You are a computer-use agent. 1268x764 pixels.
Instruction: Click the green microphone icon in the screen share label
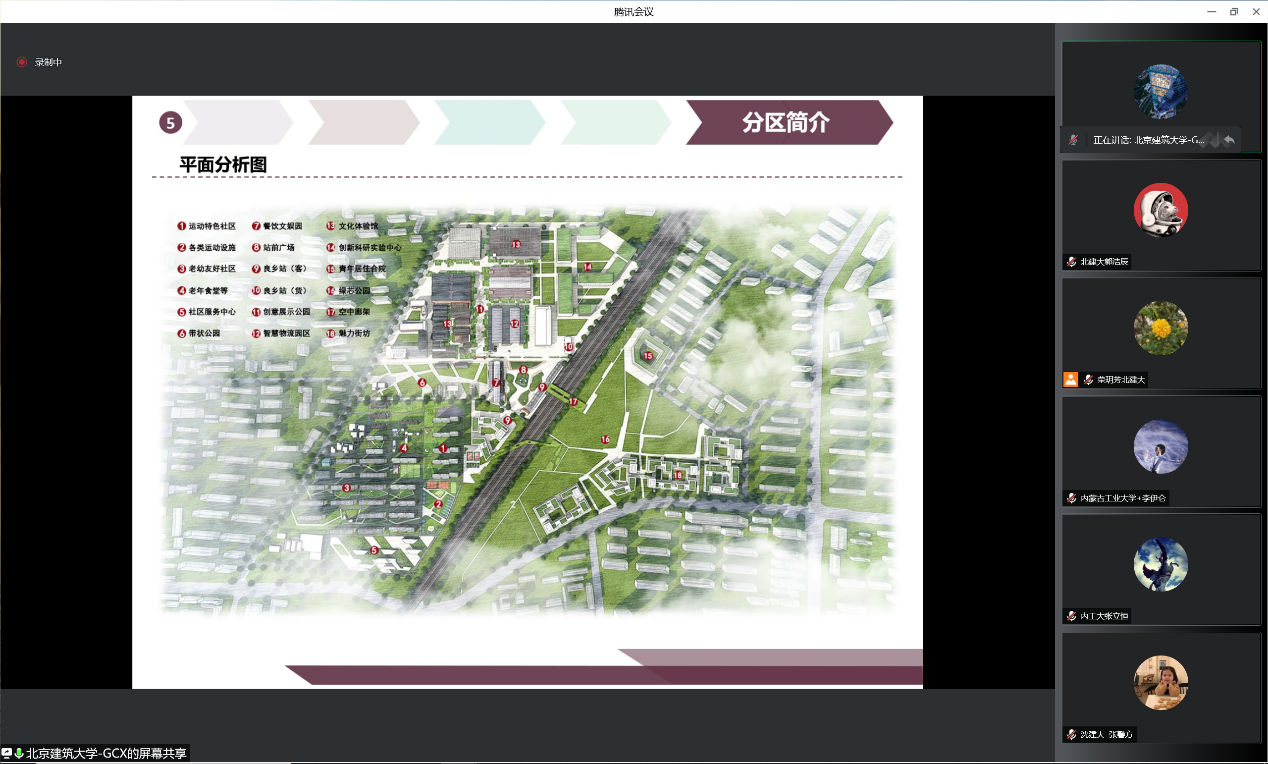click(18, 753)
